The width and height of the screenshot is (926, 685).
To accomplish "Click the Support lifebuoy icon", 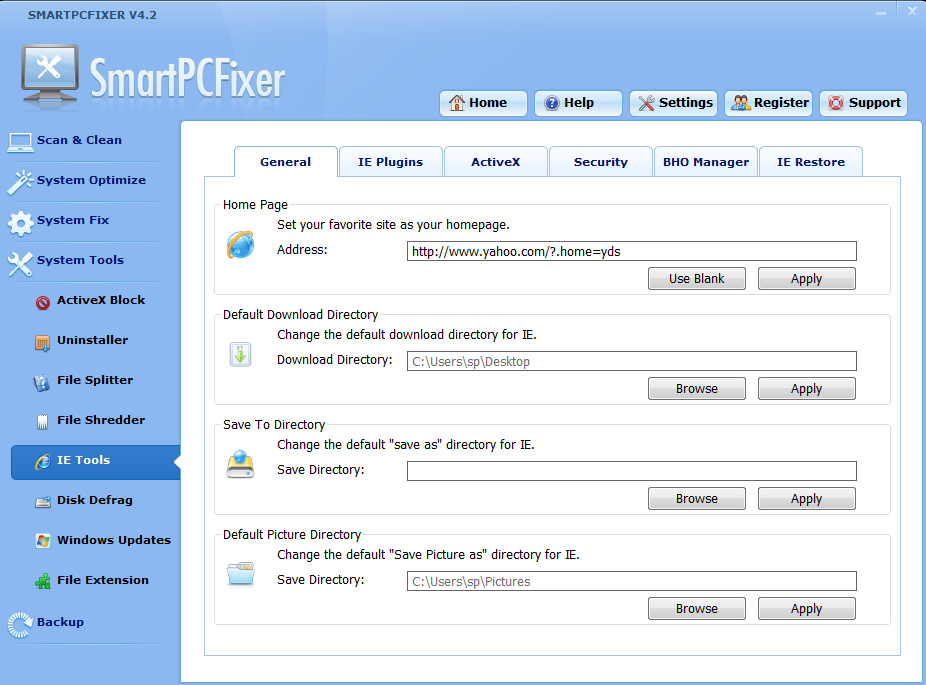I will (x=836, y=103).
